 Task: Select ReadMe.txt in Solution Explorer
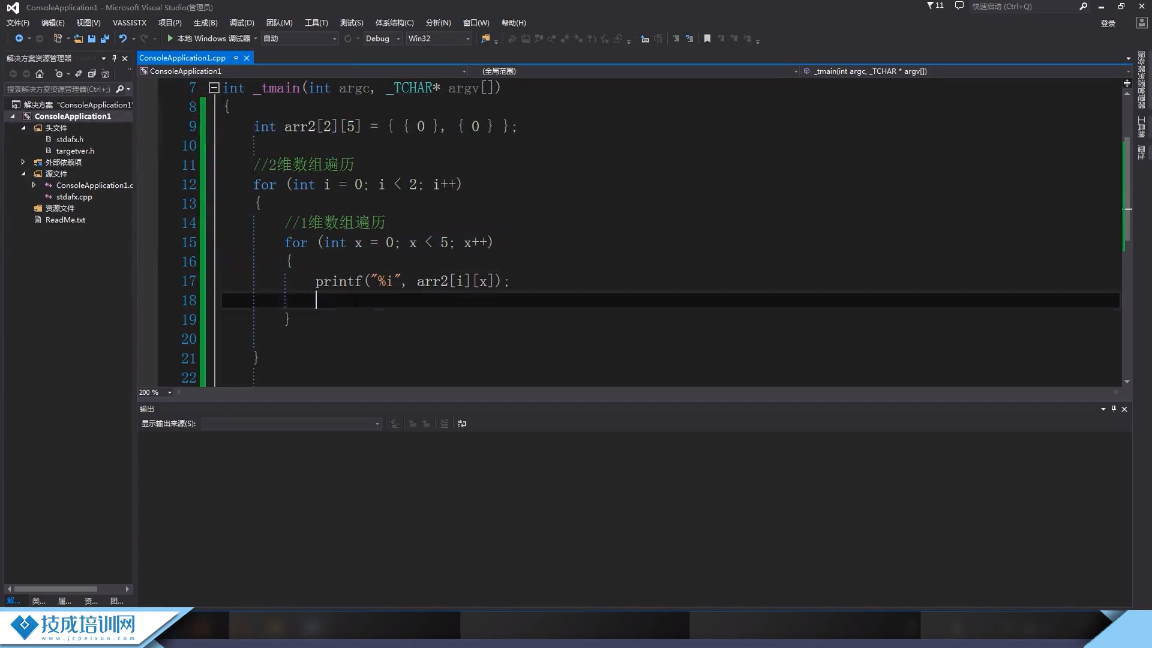tap(65, 220)
